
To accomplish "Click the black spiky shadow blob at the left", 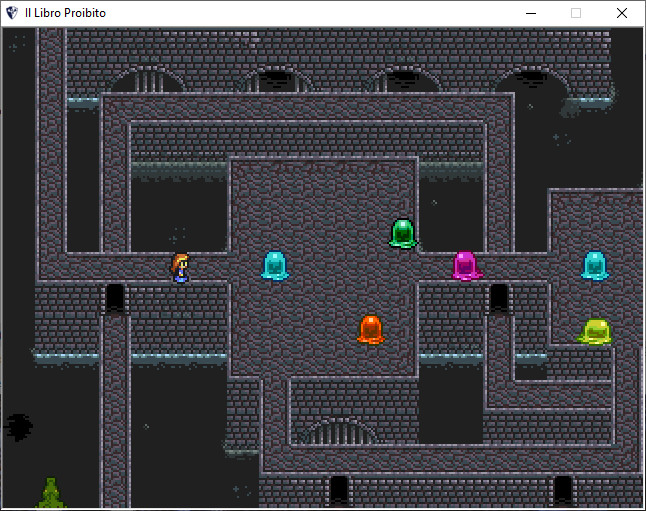I will coord(18,427).
